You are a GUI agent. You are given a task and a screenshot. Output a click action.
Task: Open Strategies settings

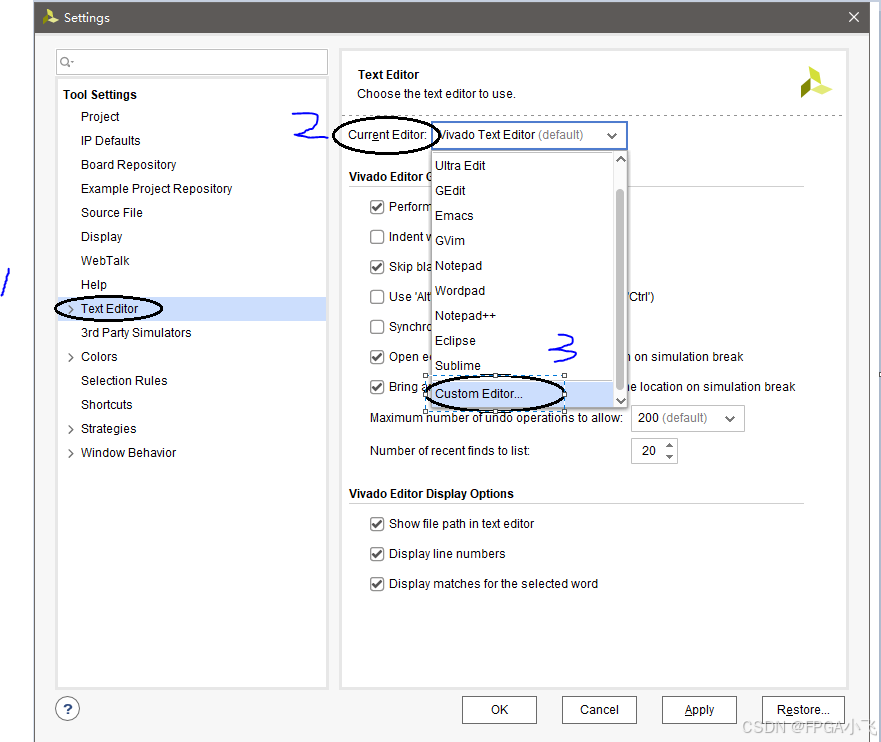[x=109, y=429]
